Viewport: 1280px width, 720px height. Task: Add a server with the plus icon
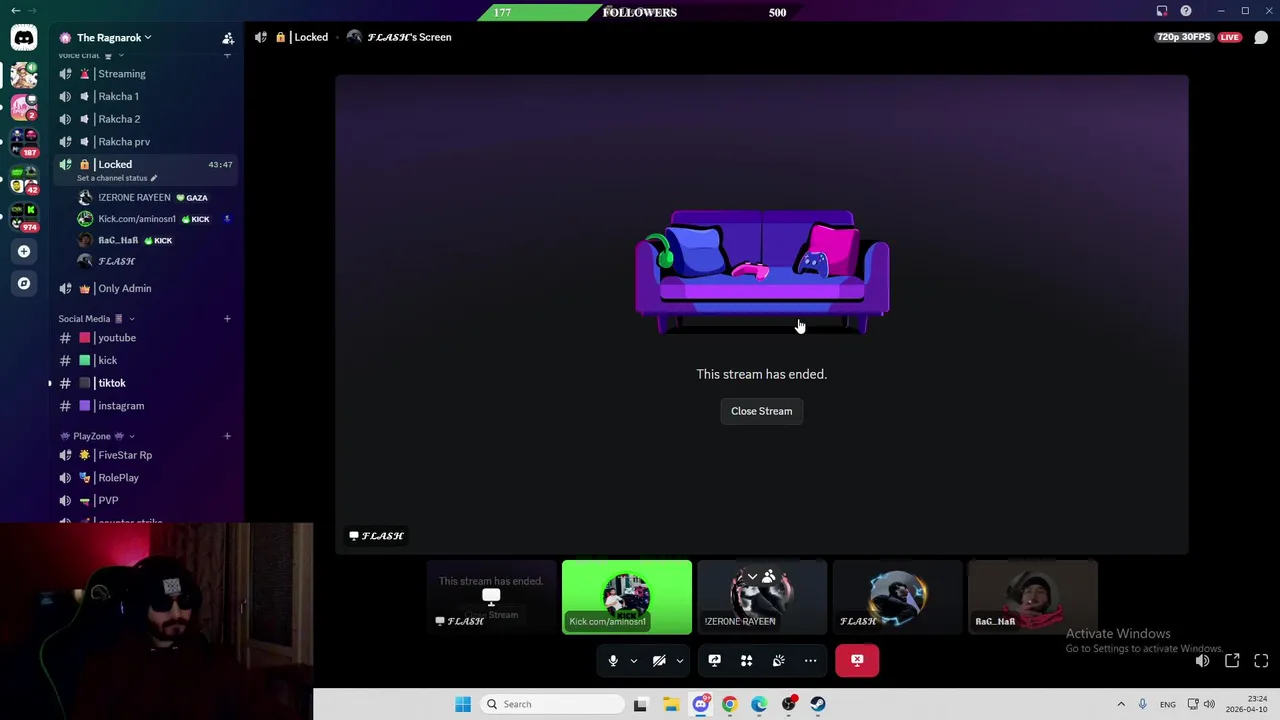pos(24,251)
